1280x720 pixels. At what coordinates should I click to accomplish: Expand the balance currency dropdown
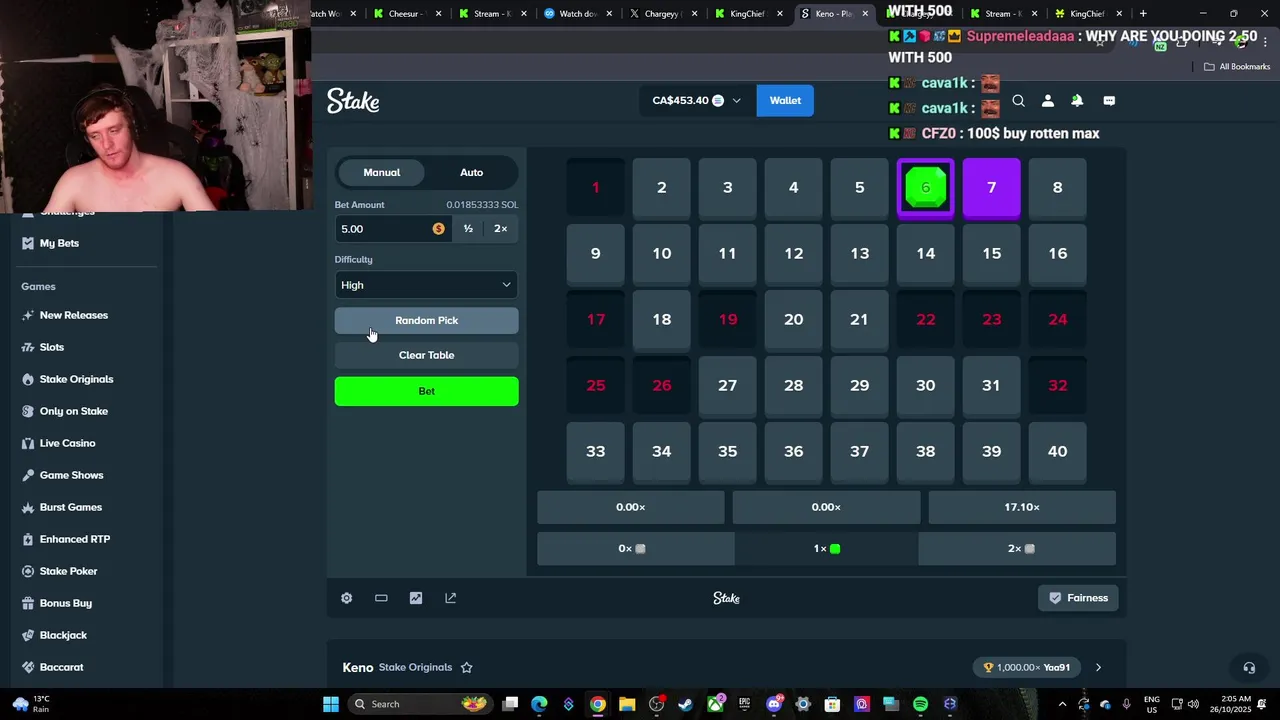[x=736, y=101]
